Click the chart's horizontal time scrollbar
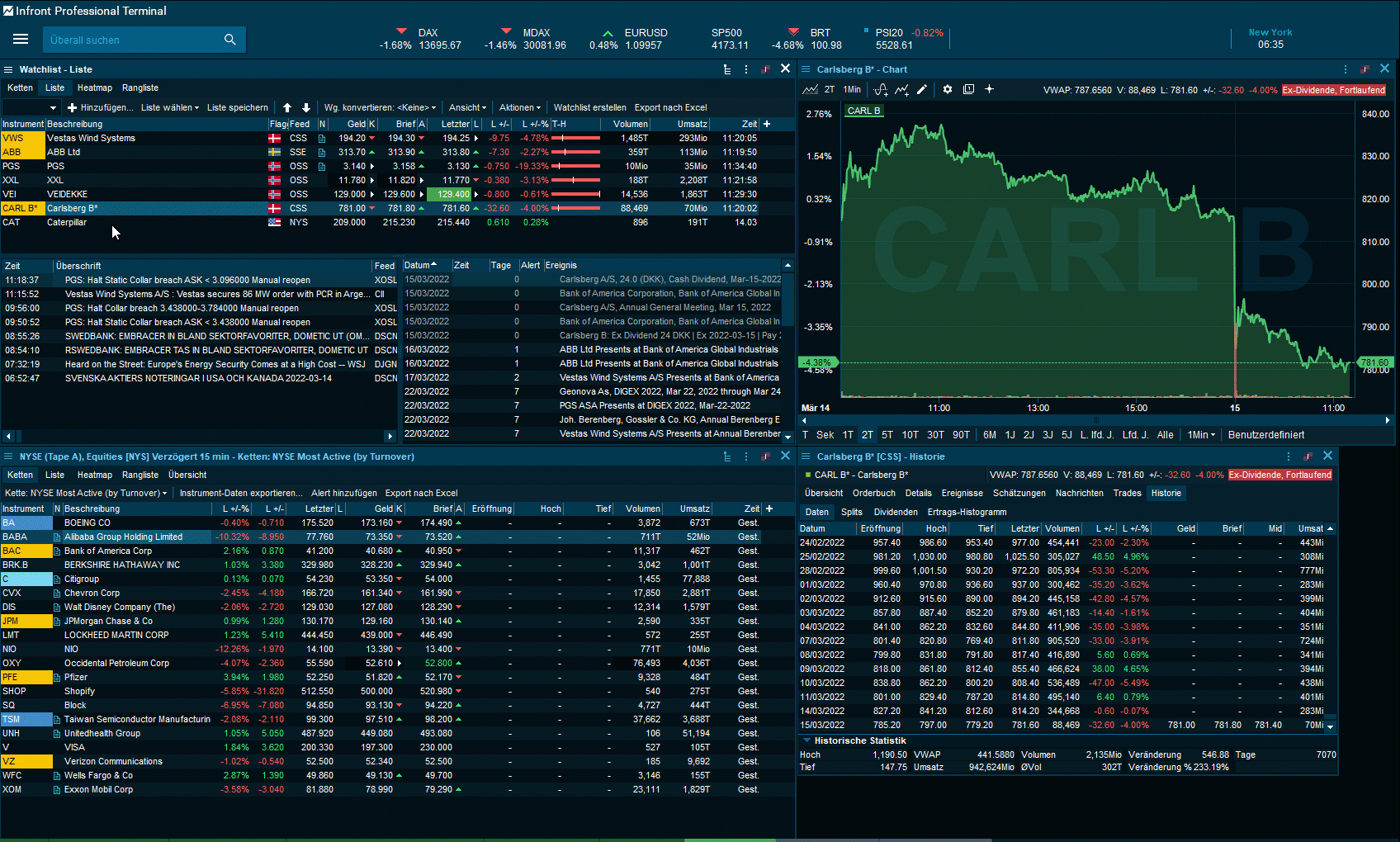The width and height of the screenshot is (1400, 842). click(x=1096, y=420)
